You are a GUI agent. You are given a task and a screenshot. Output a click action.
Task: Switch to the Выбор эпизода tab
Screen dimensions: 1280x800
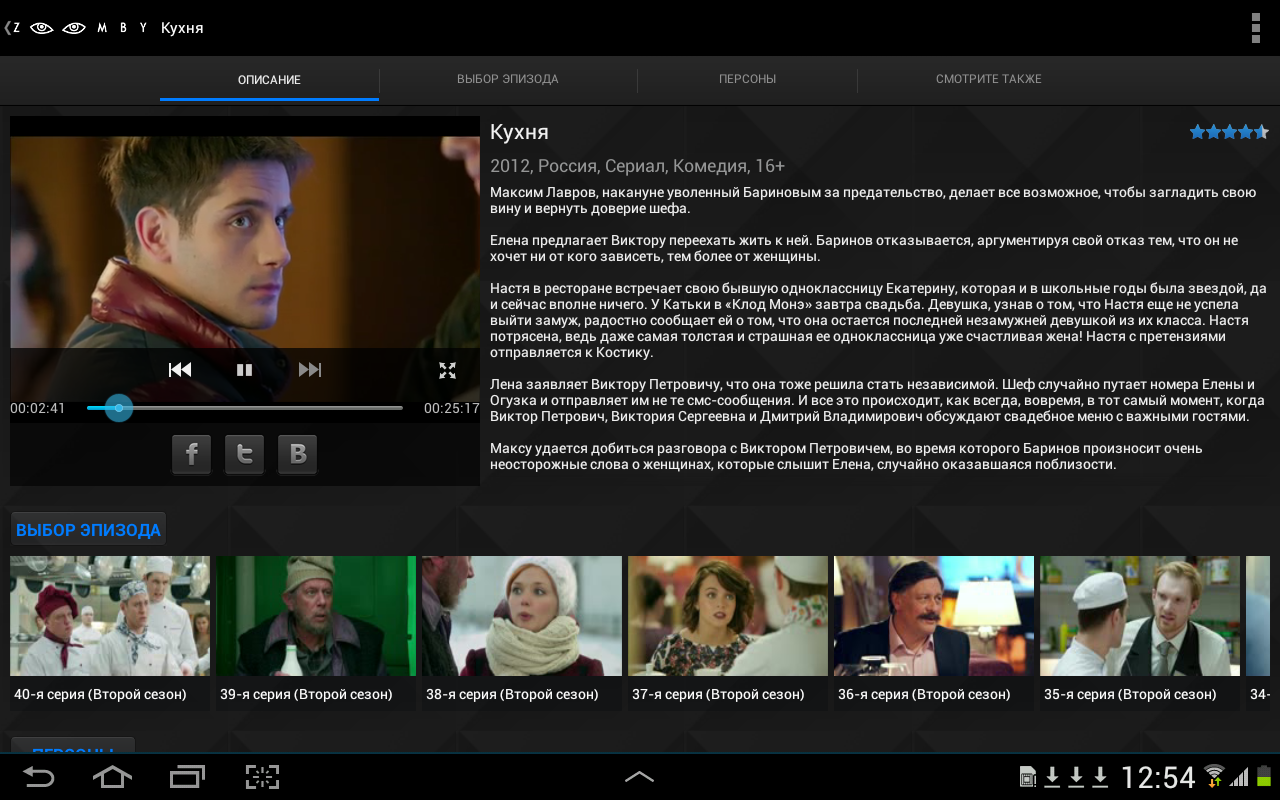click(507, 79)
